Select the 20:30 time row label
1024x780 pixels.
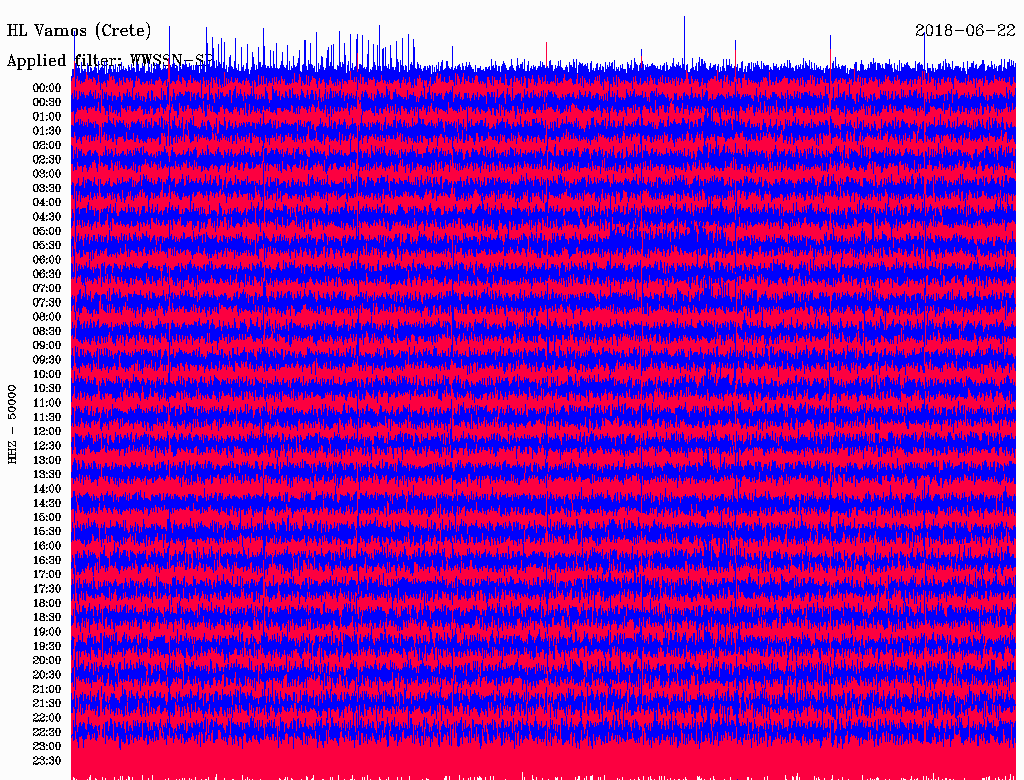click(46, 675)
